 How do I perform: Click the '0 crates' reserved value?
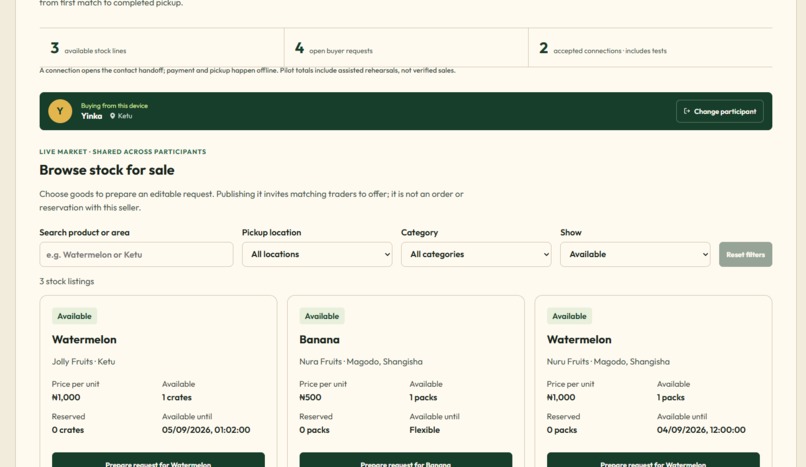click(68, 430)
